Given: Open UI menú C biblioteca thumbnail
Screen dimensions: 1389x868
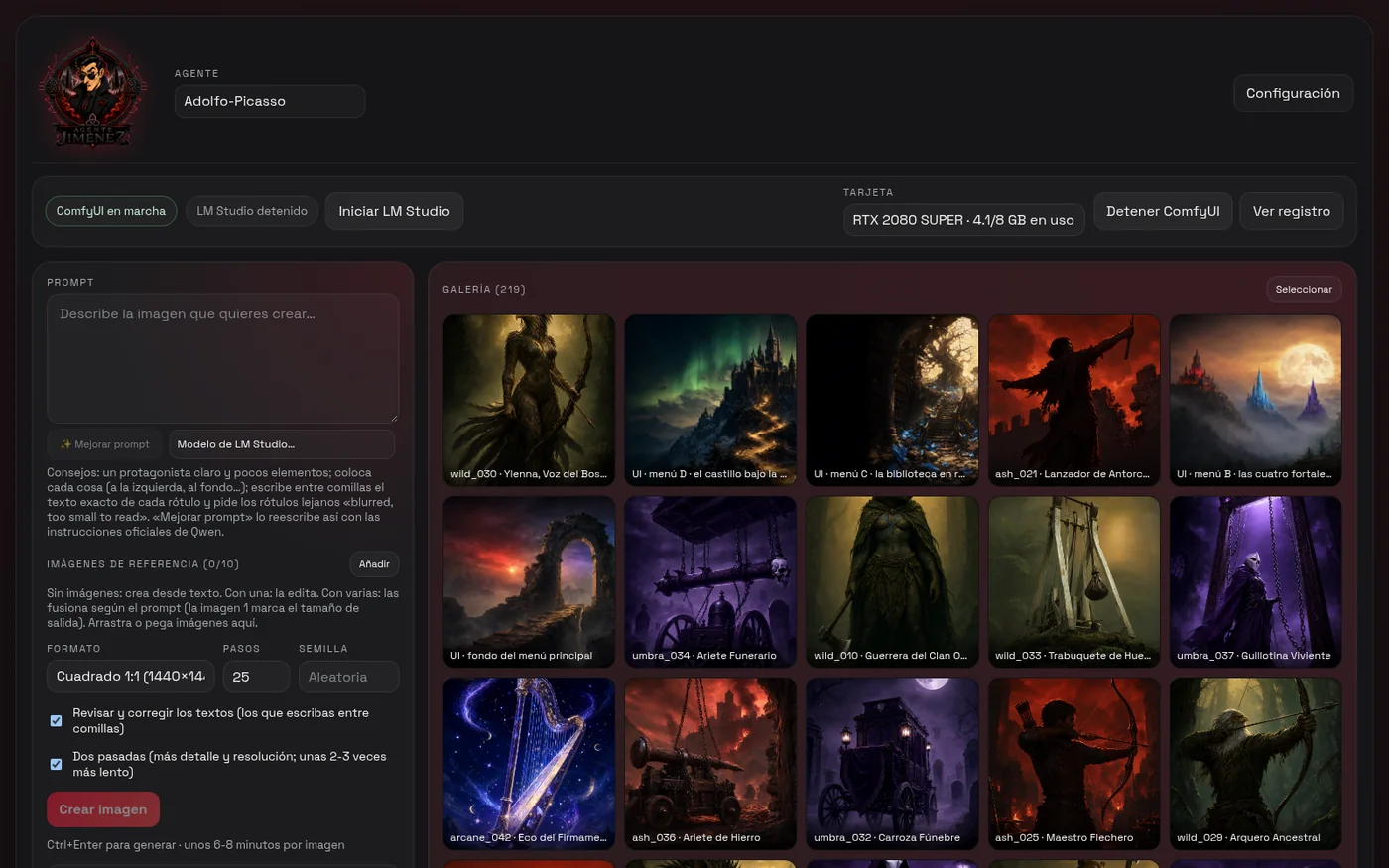Looking at the screenshot, I should pyautogui.click(x=892, y=400).
